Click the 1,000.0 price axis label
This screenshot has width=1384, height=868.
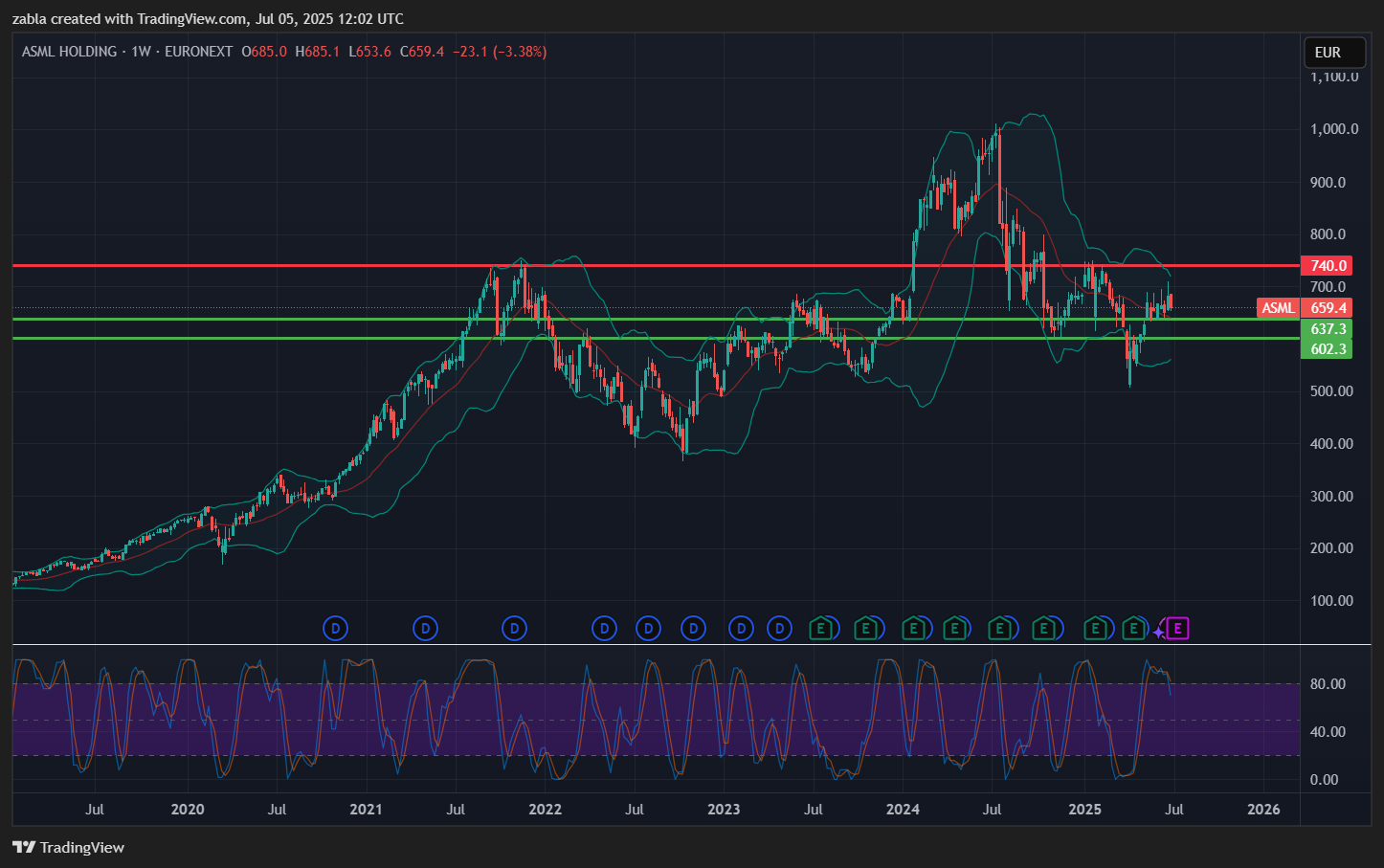point(1334,129)
